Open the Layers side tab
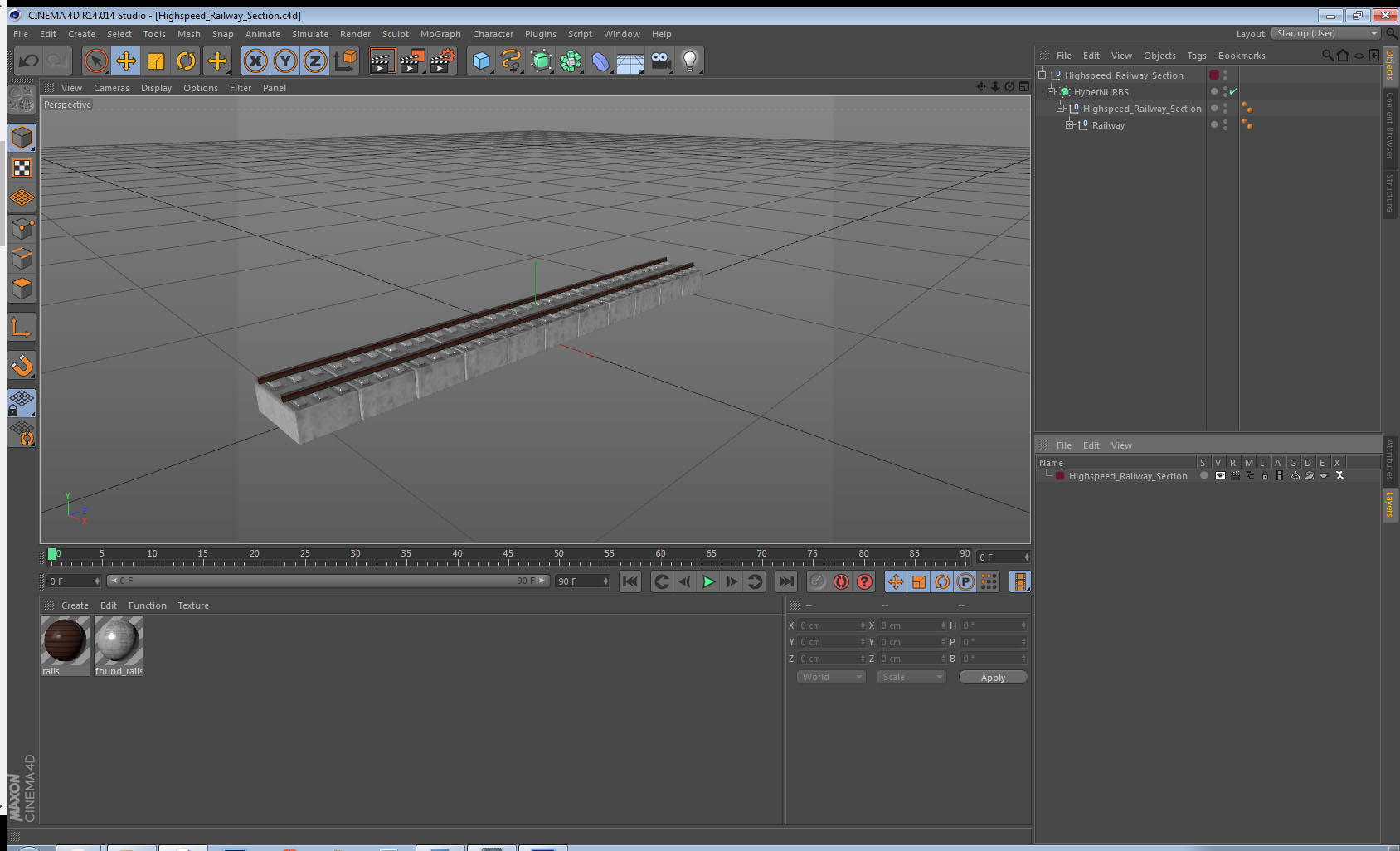This screenshot has height=851, width=1400. (x=1389, y=504)
